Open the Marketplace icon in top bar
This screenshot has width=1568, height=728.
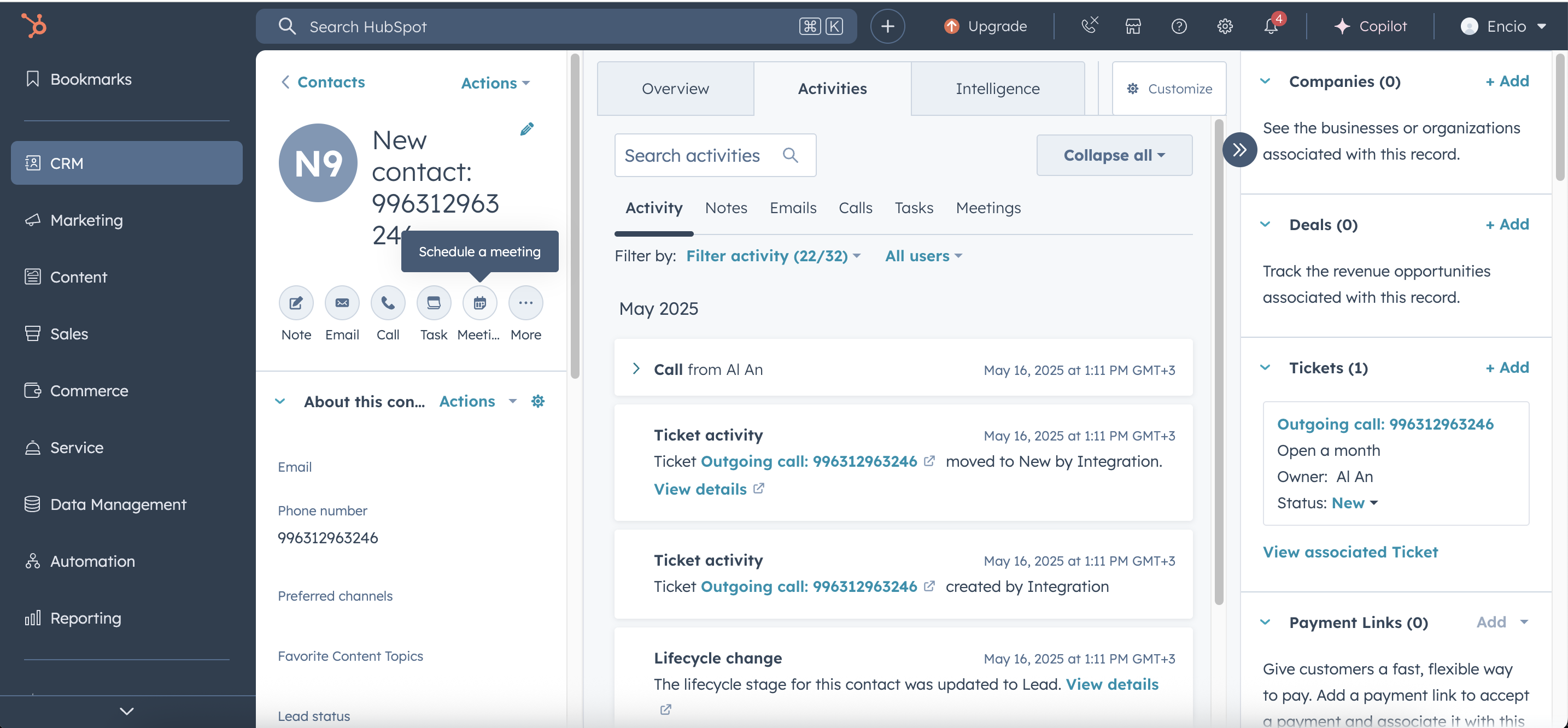(x=1133, y=26)
